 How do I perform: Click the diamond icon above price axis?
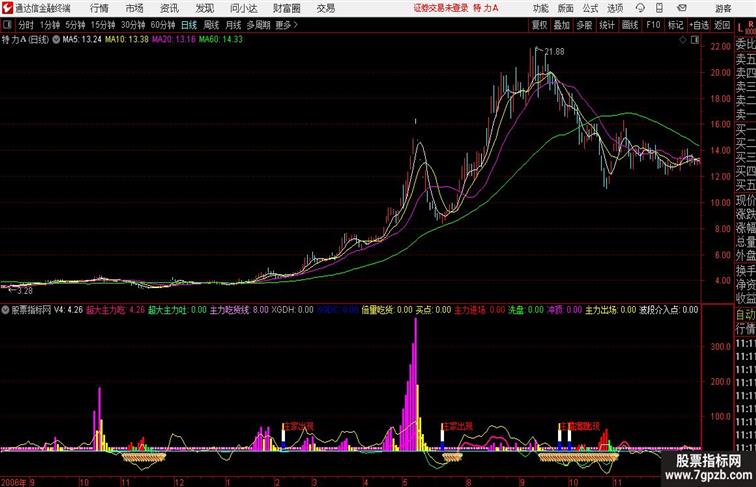coord(683,40)
